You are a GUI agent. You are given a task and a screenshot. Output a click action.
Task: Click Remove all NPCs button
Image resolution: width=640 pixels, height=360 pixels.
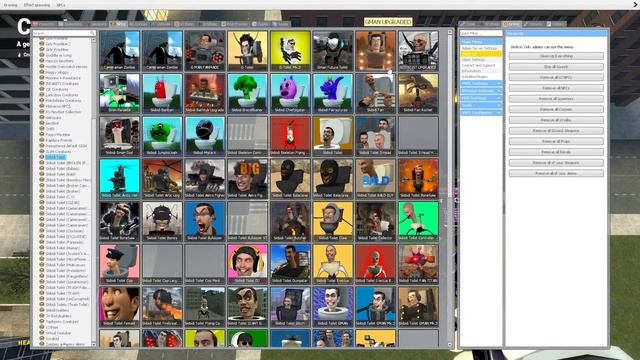point(556,88)
